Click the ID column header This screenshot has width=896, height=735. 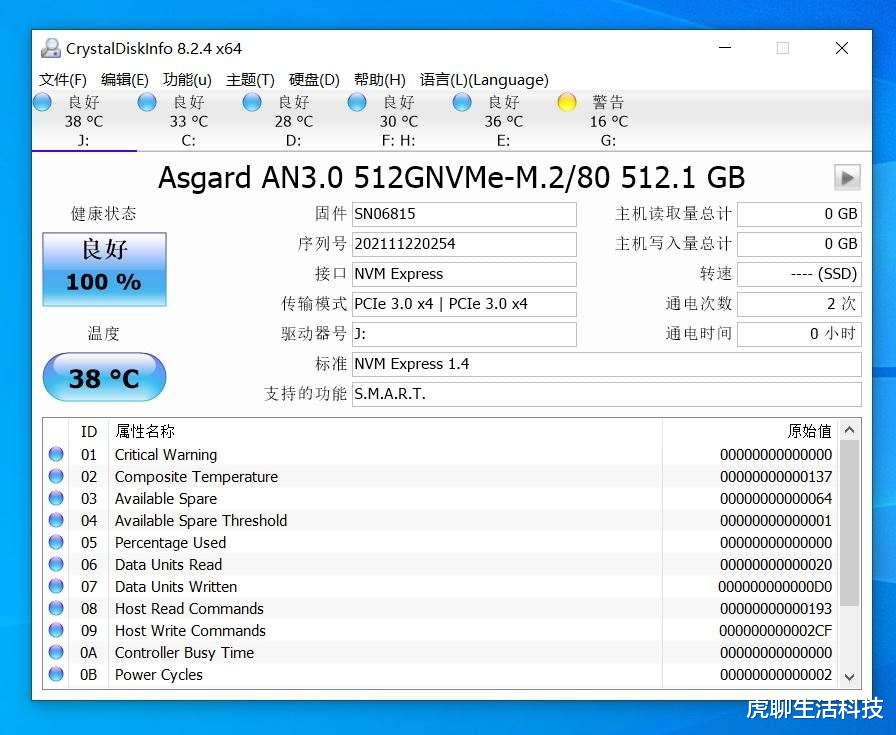pyautogui.click(x=89, y=431)
